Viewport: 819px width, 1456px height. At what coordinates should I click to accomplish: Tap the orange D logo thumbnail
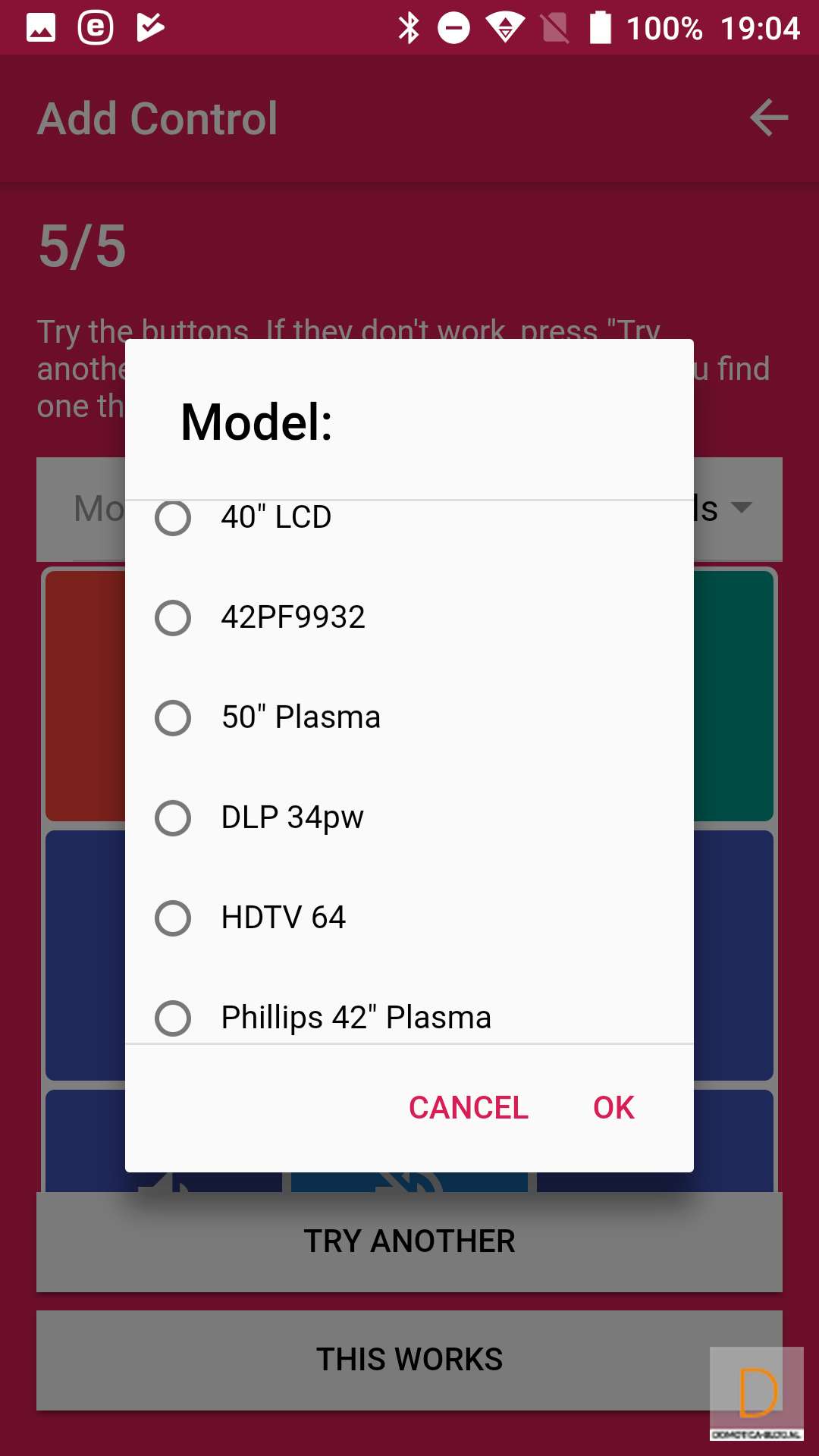coord(757,1393)
